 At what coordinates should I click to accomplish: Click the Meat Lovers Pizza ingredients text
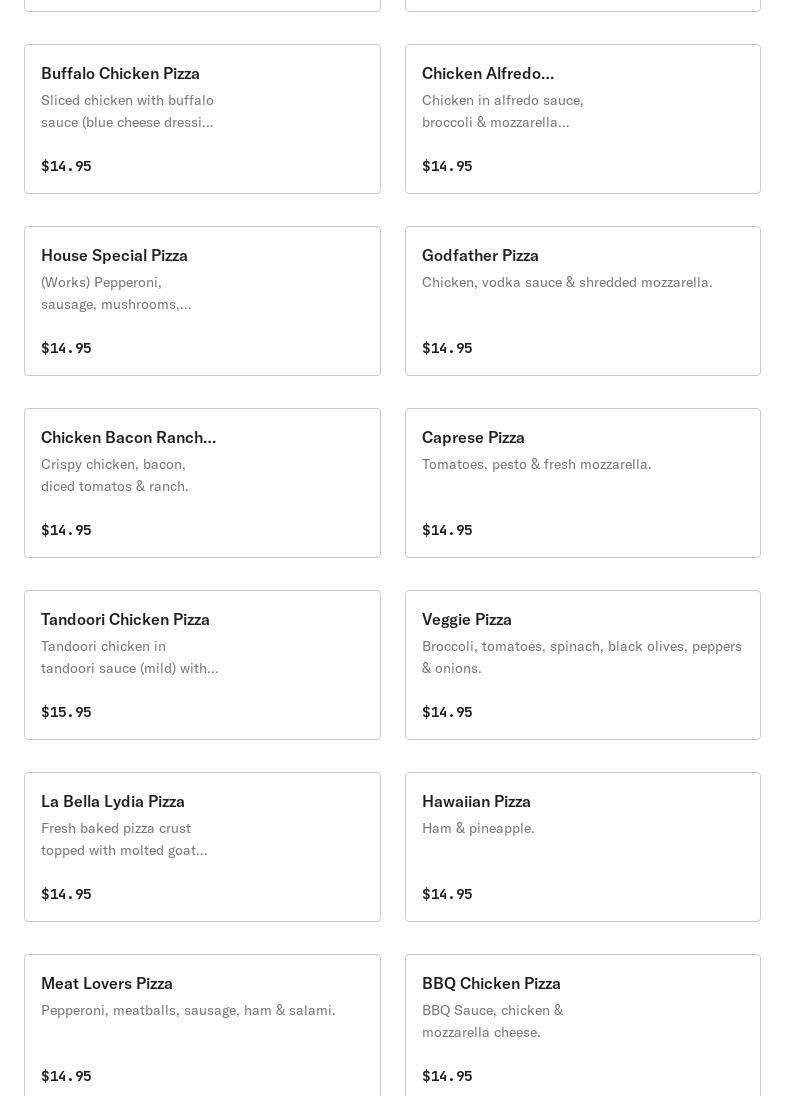[188, 1010]
